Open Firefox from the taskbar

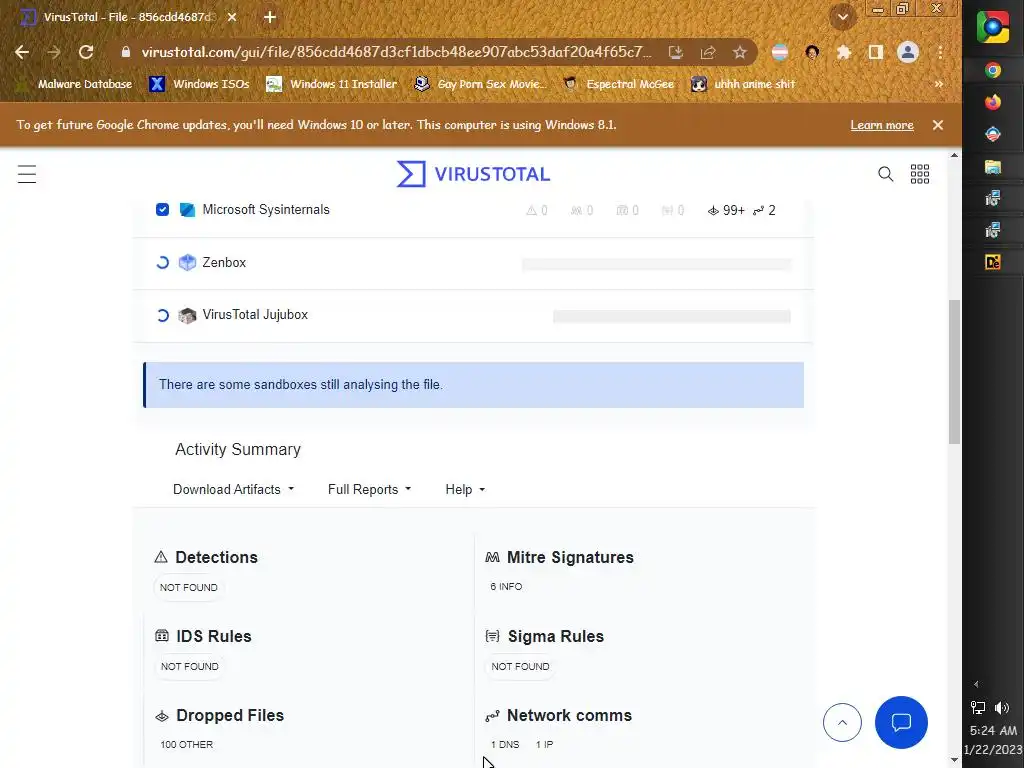(x=993, y=102)
